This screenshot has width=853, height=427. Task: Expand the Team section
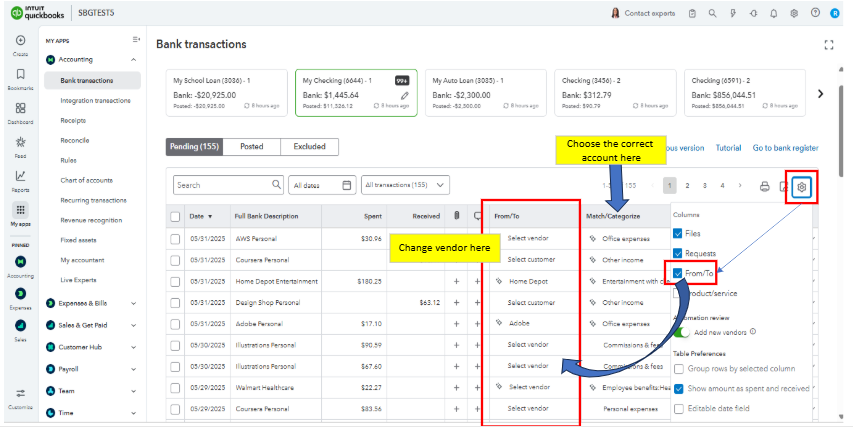(x=134, y=391)
